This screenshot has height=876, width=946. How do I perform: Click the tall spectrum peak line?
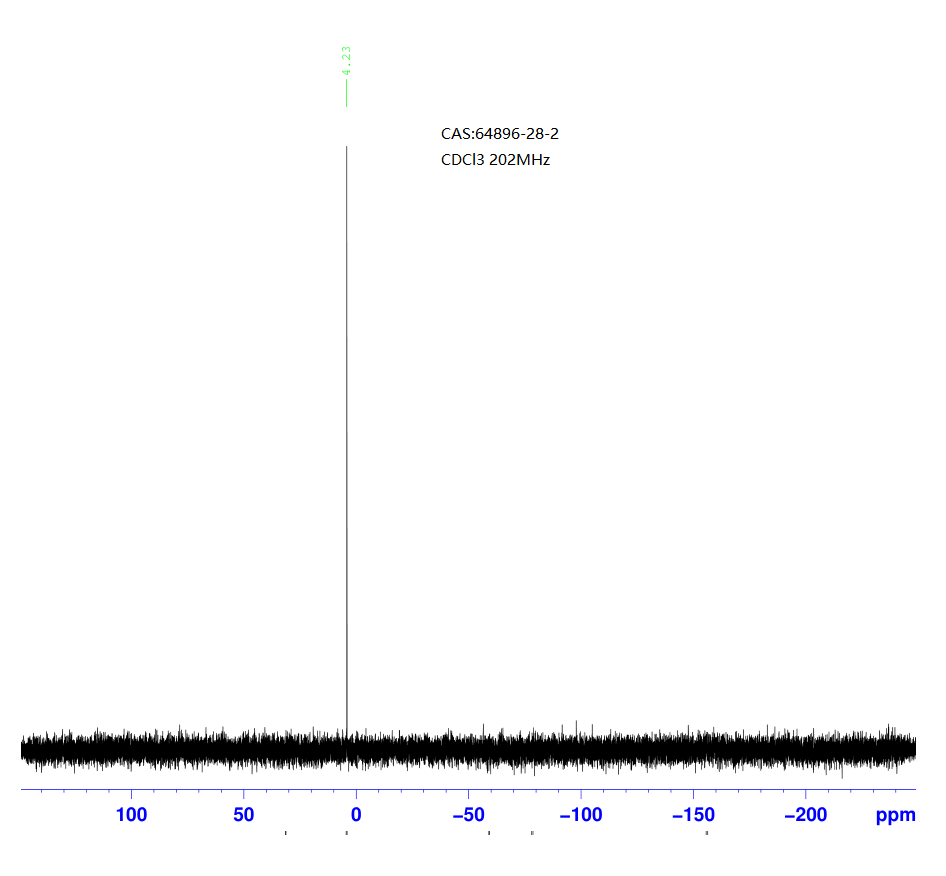346,440
